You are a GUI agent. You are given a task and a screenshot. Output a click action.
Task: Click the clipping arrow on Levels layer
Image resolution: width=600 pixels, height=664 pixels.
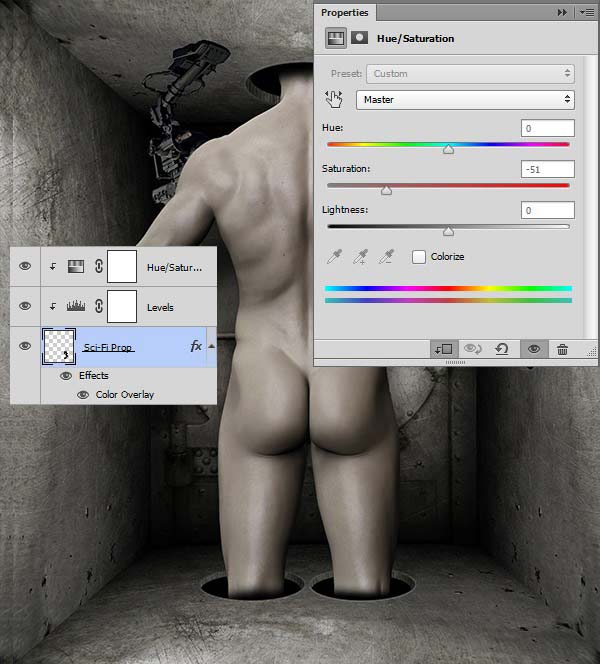[x=53, y=306]
